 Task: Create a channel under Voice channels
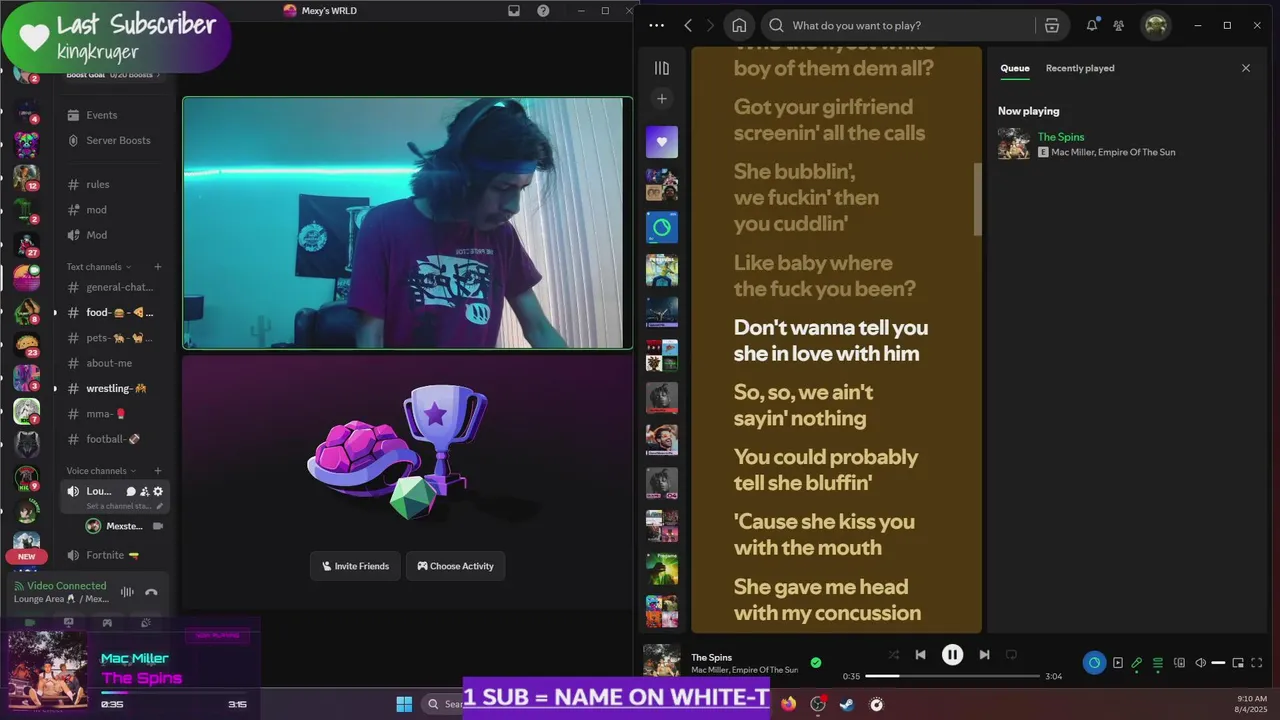[x=158, y=471]
